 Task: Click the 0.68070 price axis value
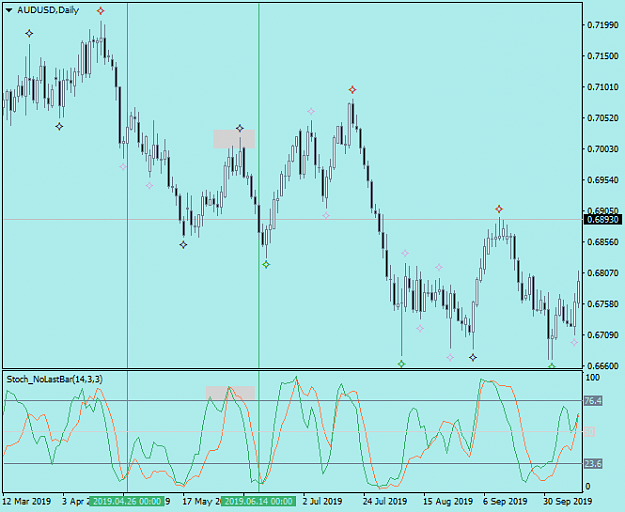click(x=602, y=273)
